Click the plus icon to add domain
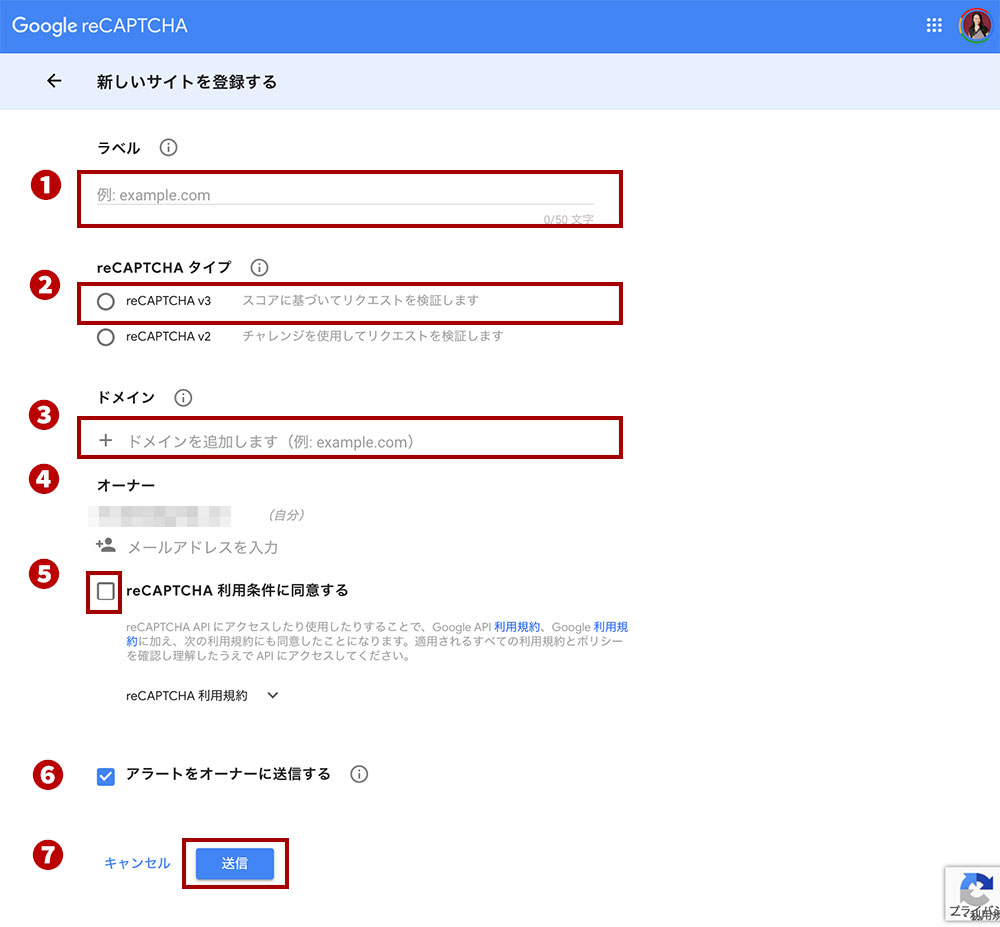1000x927 pixels. (x=105, y=441)
